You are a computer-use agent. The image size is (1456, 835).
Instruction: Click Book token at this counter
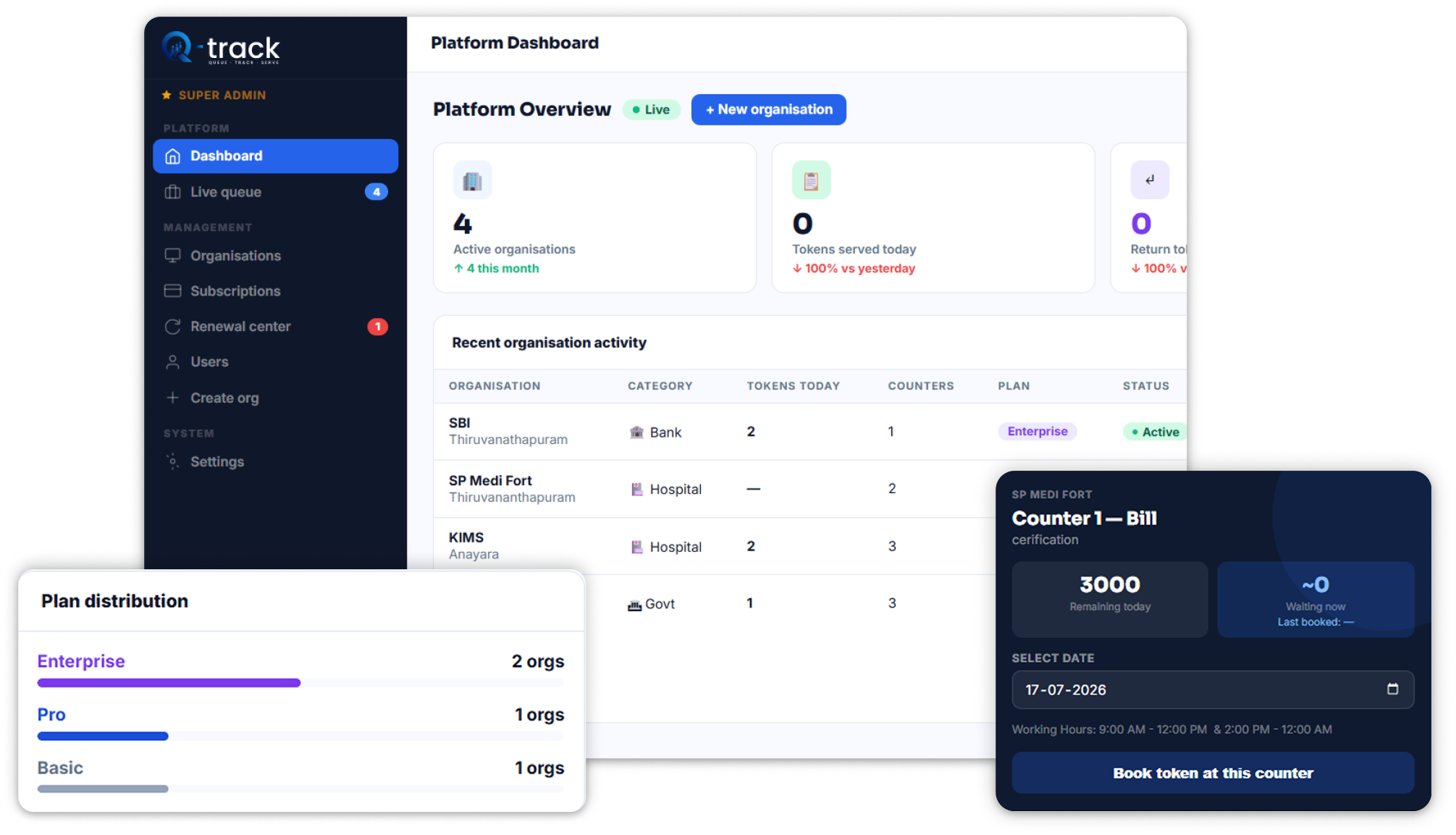coord(1212,773)
